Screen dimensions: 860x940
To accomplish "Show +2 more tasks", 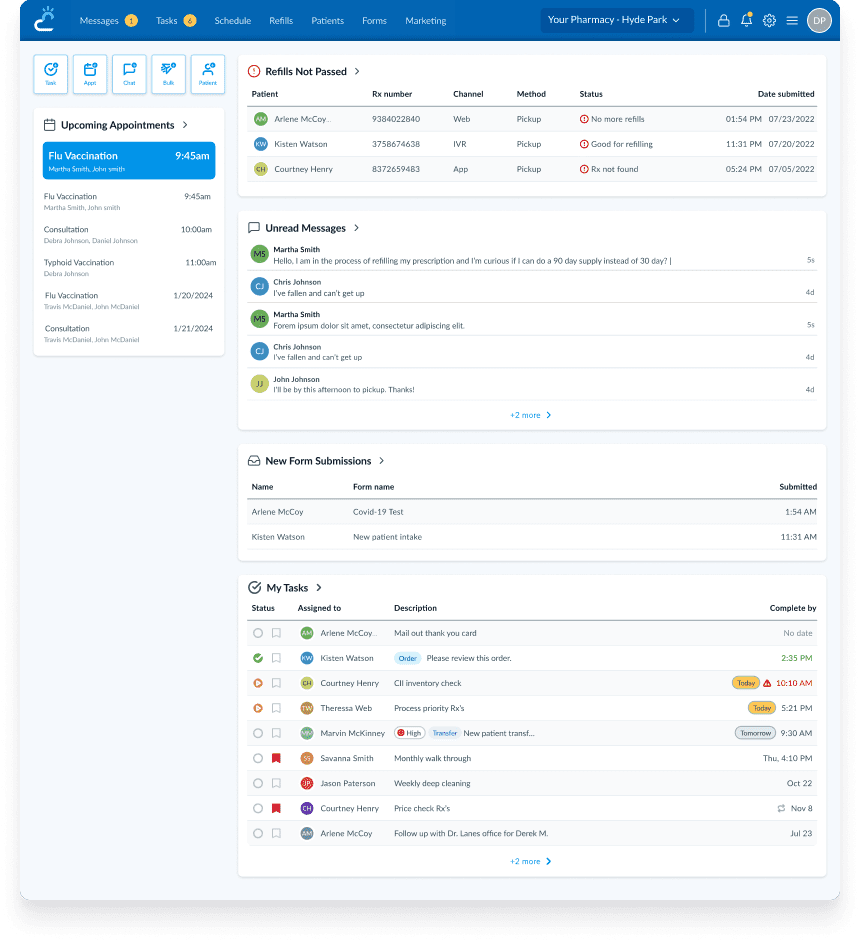I will tap(530, 861).
